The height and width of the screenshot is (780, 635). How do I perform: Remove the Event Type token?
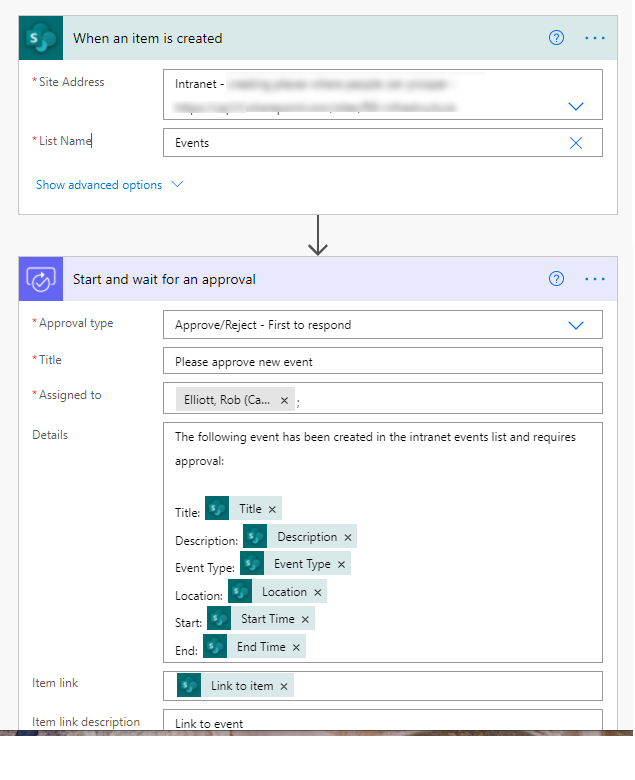(x=341, y=565)
